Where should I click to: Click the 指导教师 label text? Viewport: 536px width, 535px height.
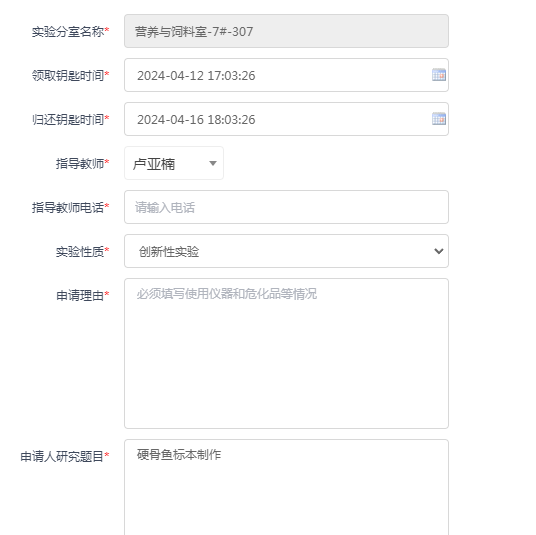pyautogui.click(x=82, y=163)
